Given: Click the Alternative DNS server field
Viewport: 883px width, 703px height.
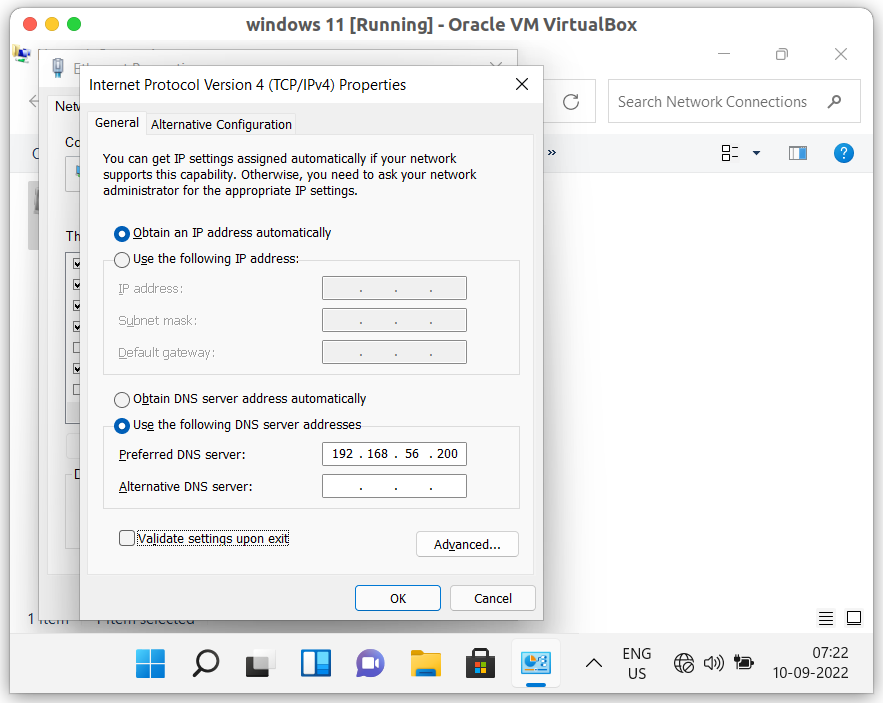Looking at the screenshot, I should [394, 486].
